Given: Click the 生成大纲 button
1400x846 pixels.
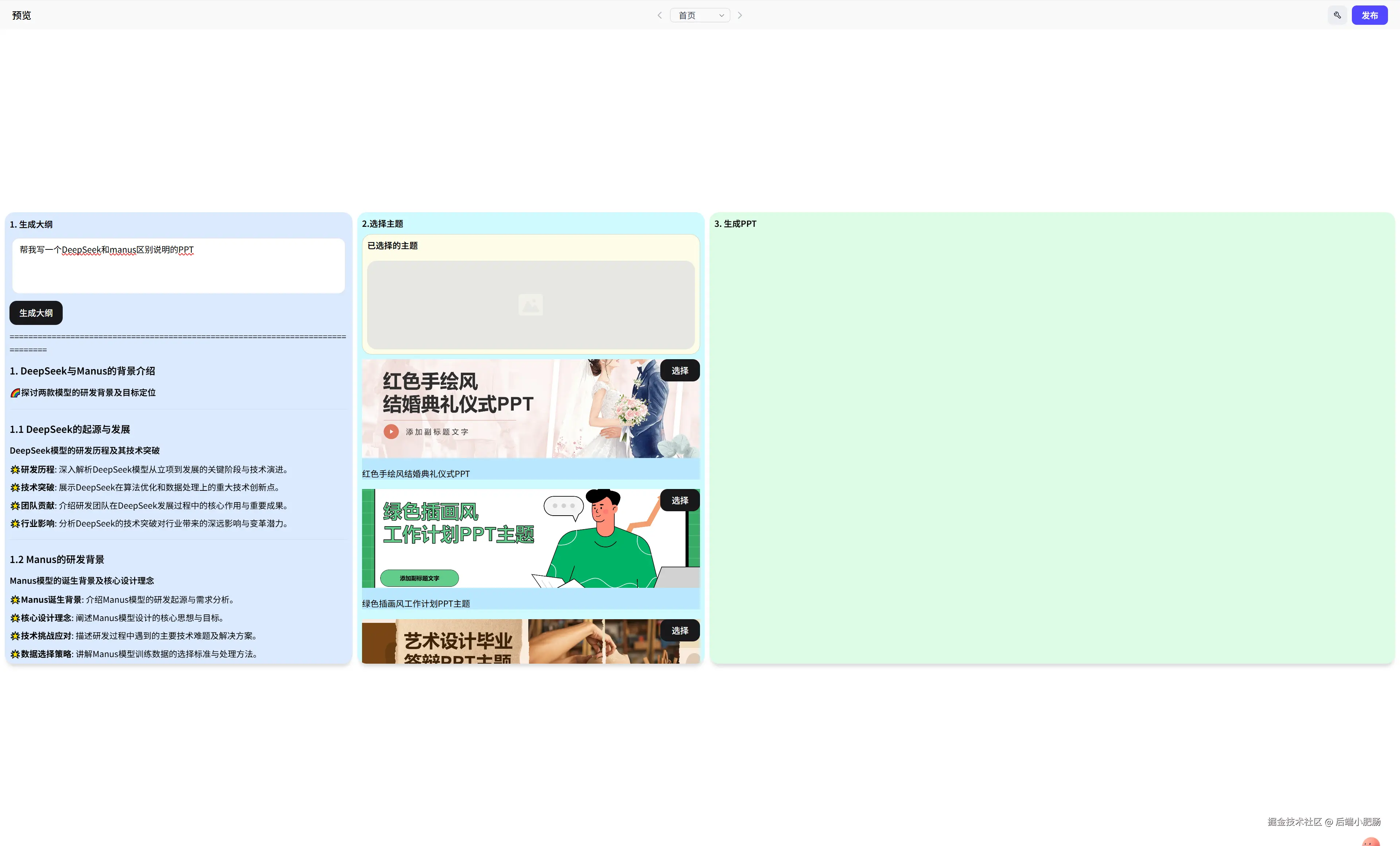Looking at the screenshot, I should 36,313.
